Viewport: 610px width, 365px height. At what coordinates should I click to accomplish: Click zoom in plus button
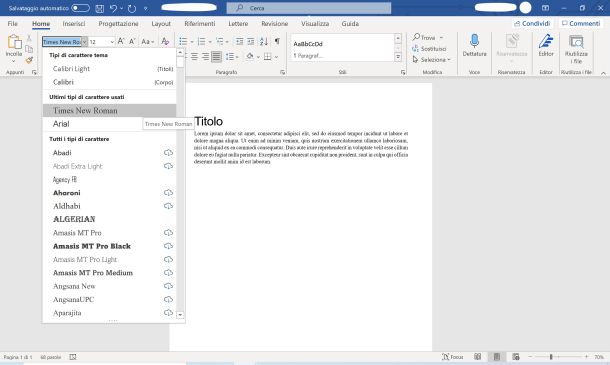[x=586, y=357]
